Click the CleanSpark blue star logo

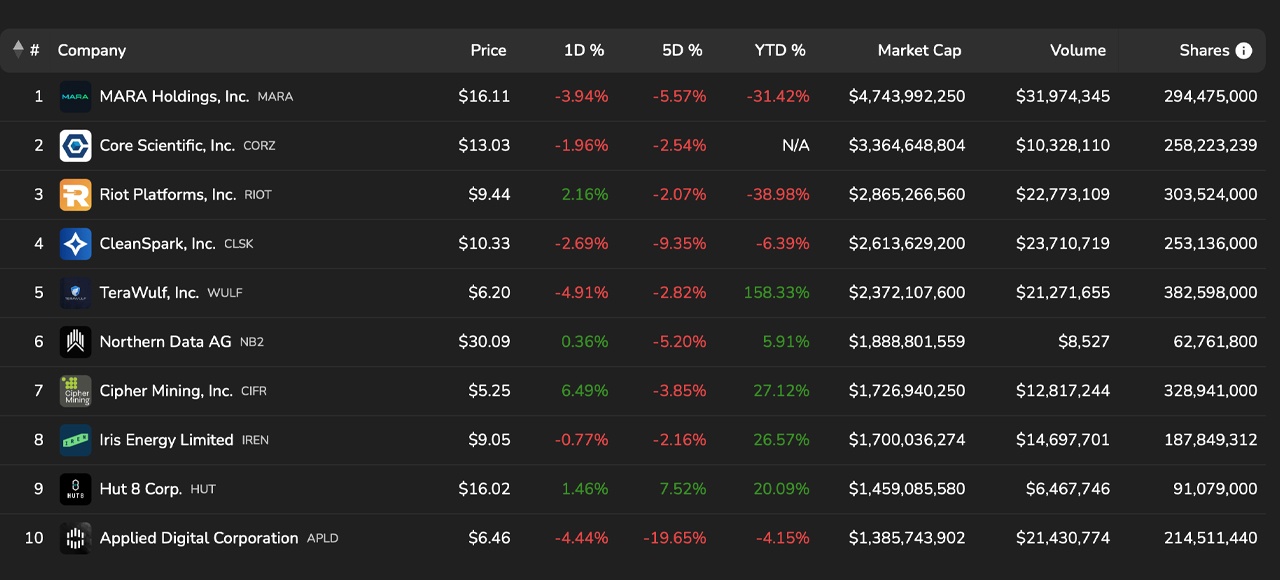75,244
